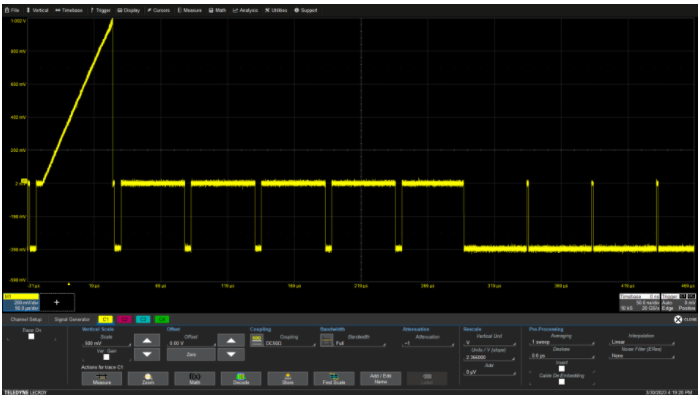Screen dimensions: 700x400
Task: Click the trigger position marker on time axis
Action: 69,283
